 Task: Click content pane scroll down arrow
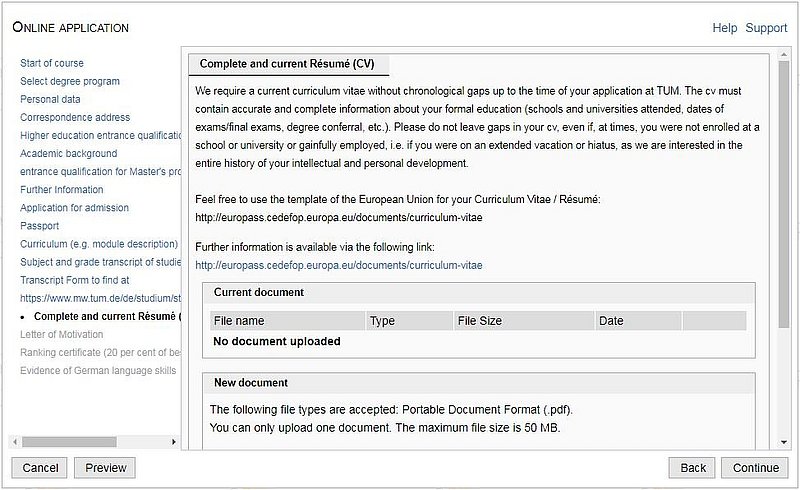pos(784,443)
